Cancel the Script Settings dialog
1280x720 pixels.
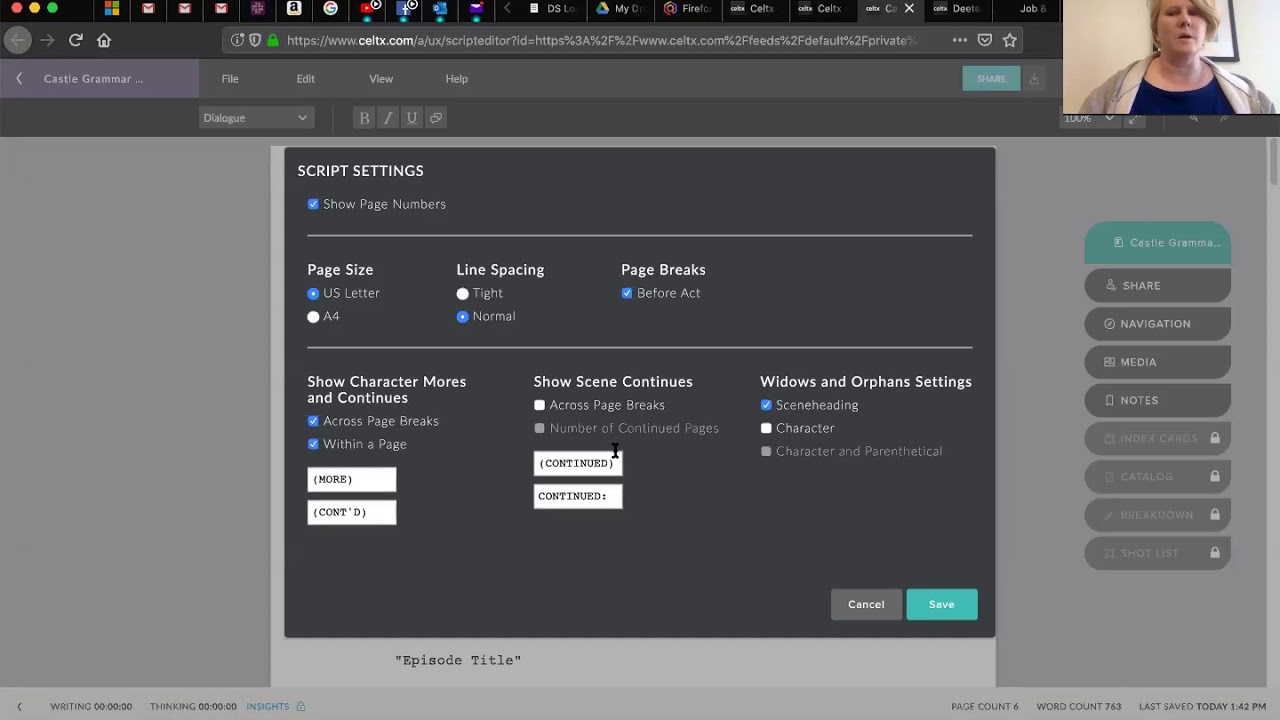866,604
